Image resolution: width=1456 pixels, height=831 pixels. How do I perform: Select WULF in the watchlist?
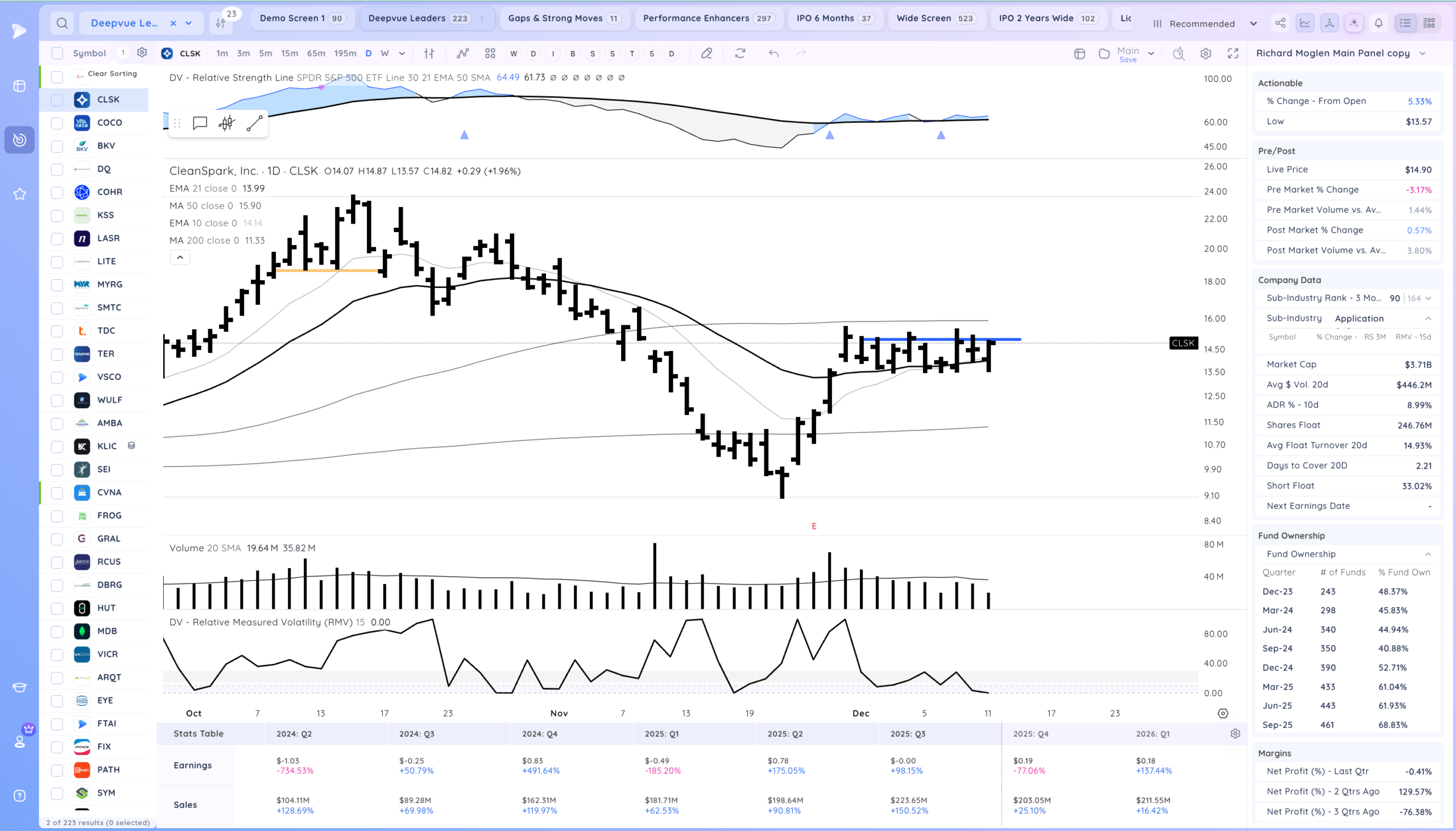tap(109, 400)
